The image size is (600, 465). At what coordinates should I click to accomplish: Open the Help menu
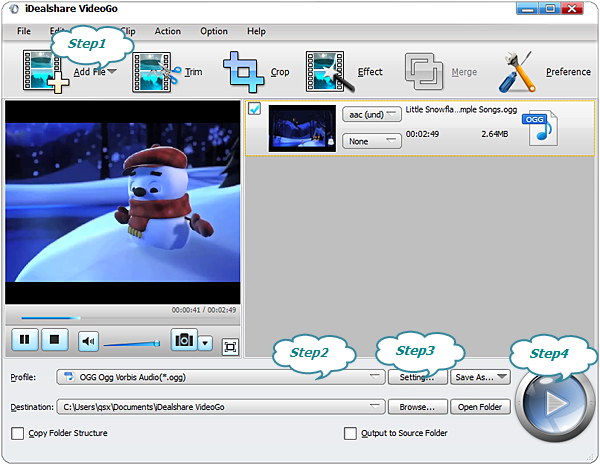(256, 31)
